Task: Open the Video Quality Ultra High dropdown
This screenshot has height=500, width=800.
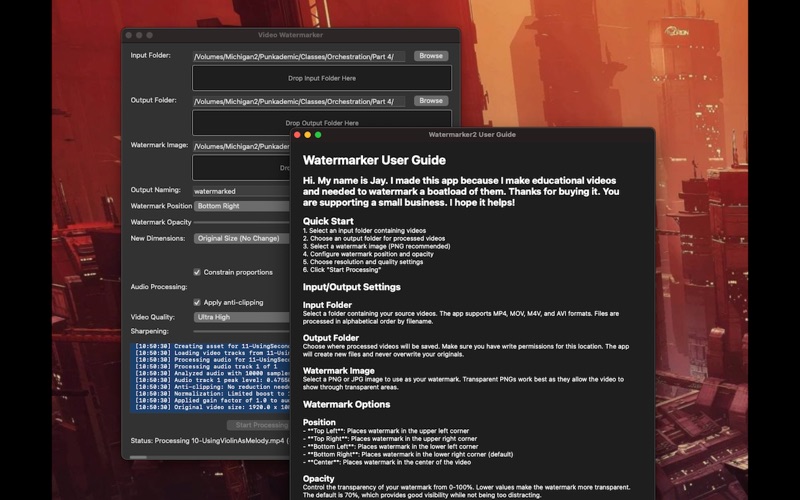Action: point(242,317)
